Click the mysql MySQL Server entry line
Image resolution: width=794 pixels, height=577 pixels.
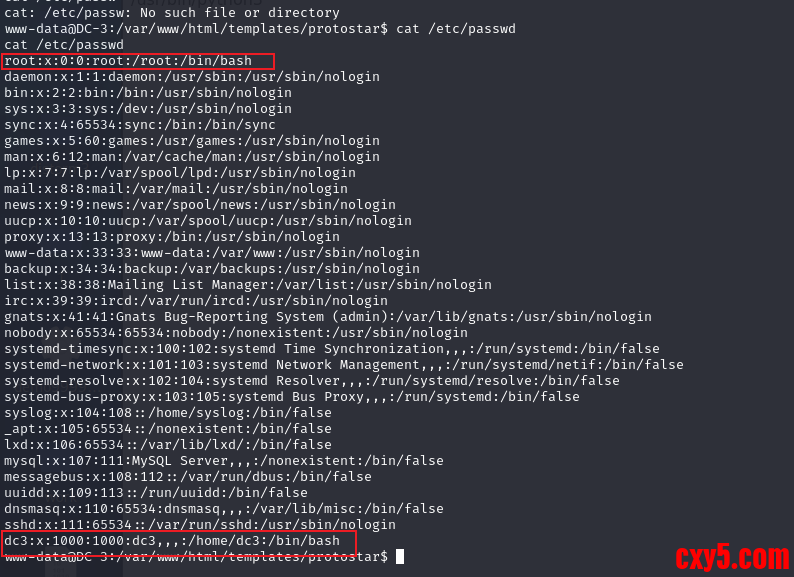click(224, 461)
